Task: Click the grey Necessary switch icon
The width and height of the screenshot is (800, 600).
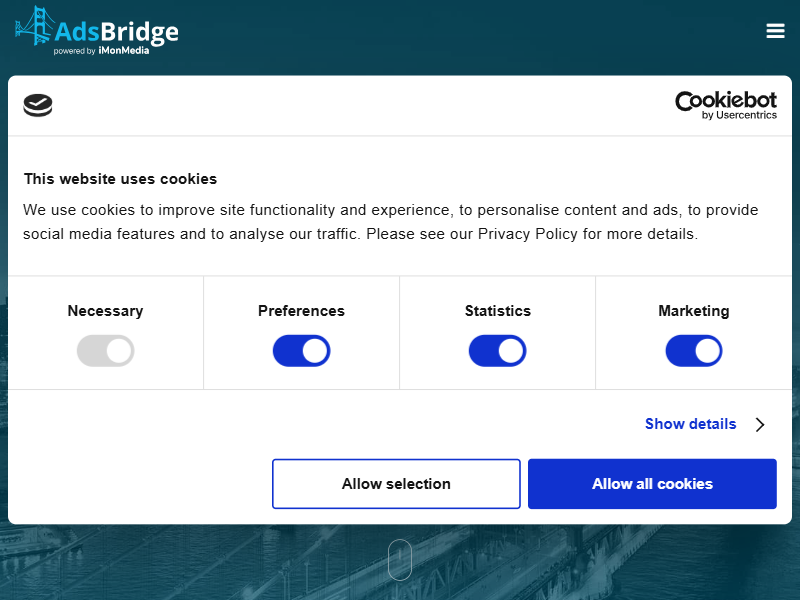Action: 105,351
